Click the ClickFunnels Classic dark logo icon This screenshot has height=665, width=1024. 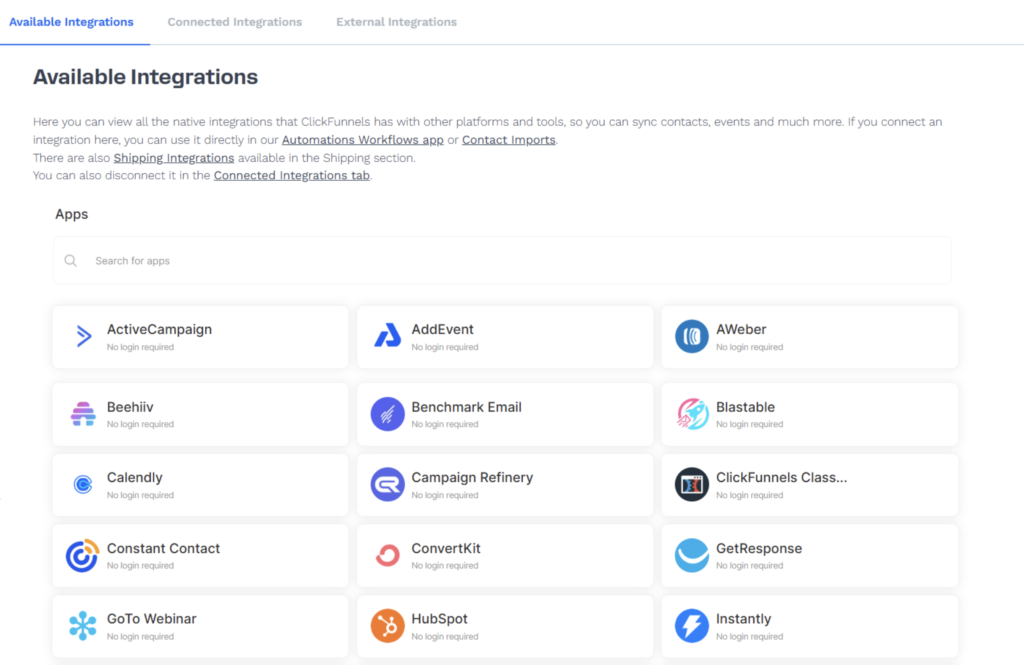(x=692, y=485)
